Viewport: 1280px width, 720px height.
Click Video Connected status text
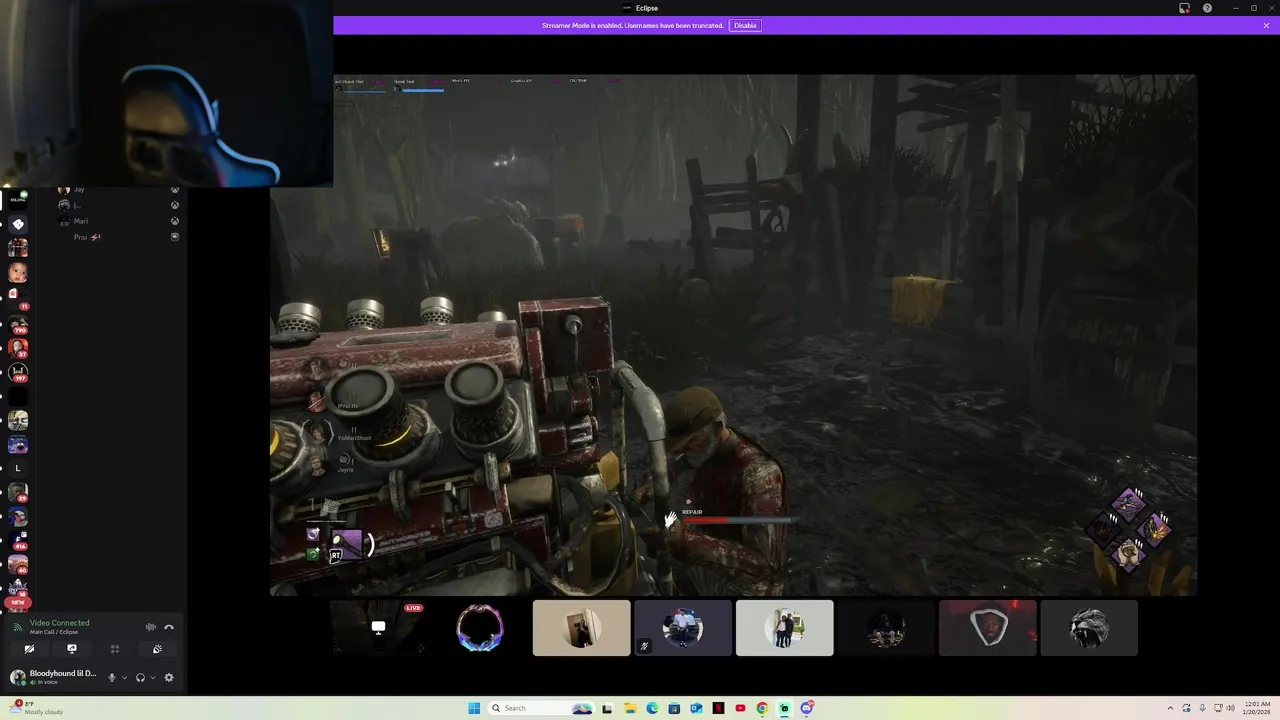click(59, 623)
